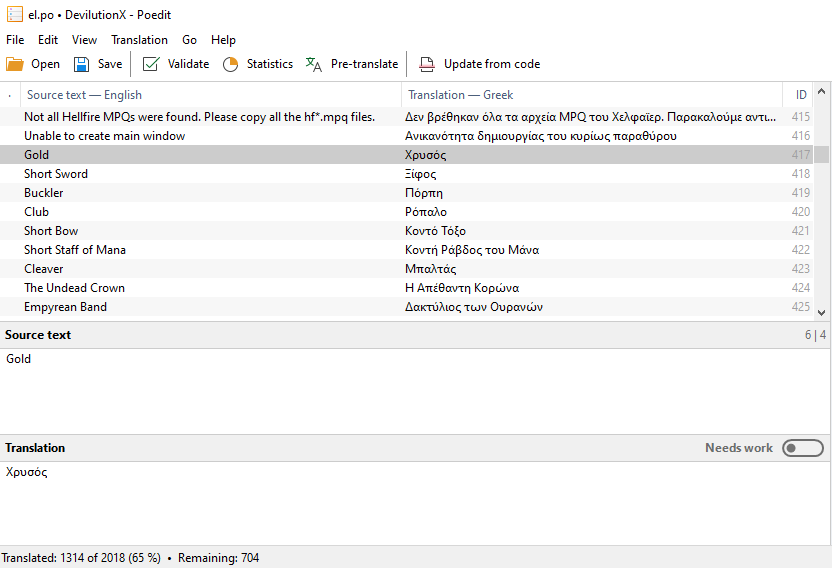
Task: Select the "Unable to create main window" row
Action: click(406, 136)
